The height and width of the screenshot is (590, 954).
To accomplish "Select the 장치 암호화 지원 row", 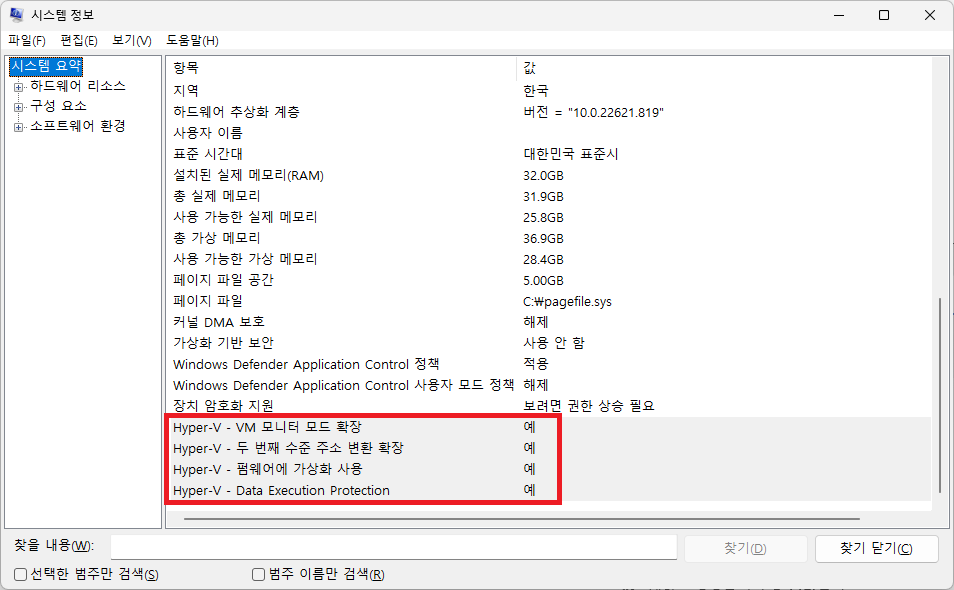I will point(548,406).
